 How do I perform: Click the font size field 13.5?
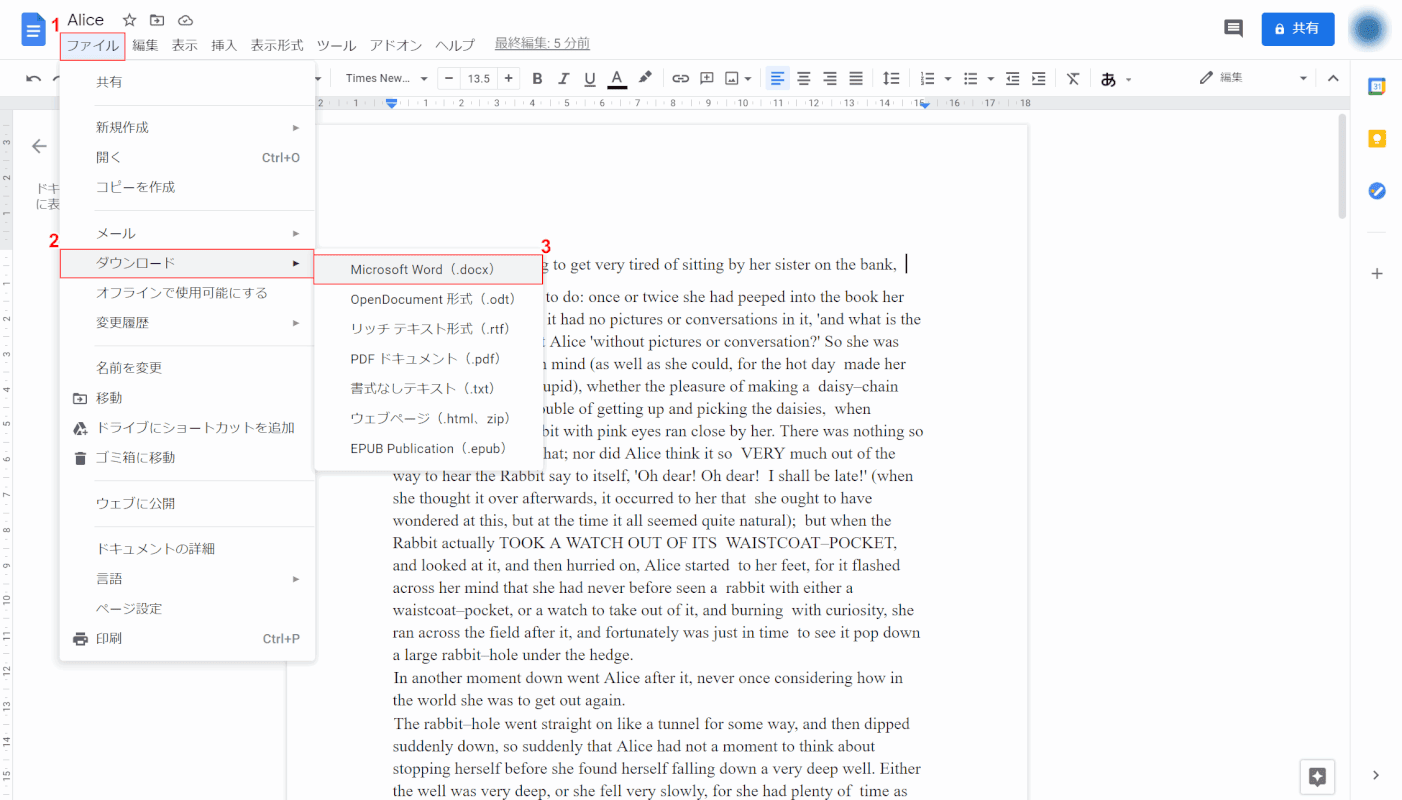click(479, 78)
